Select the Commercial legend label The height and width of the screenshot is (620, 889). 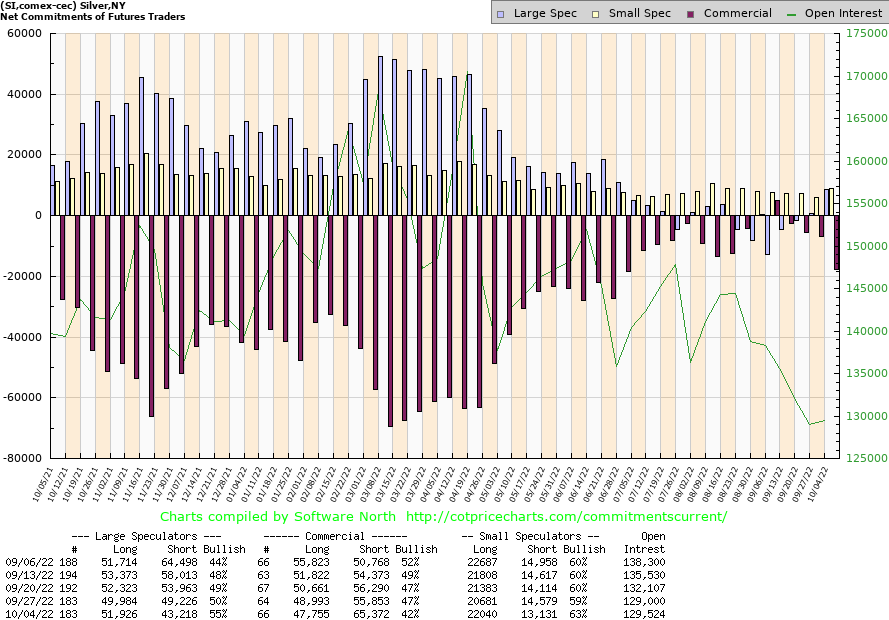737,13
